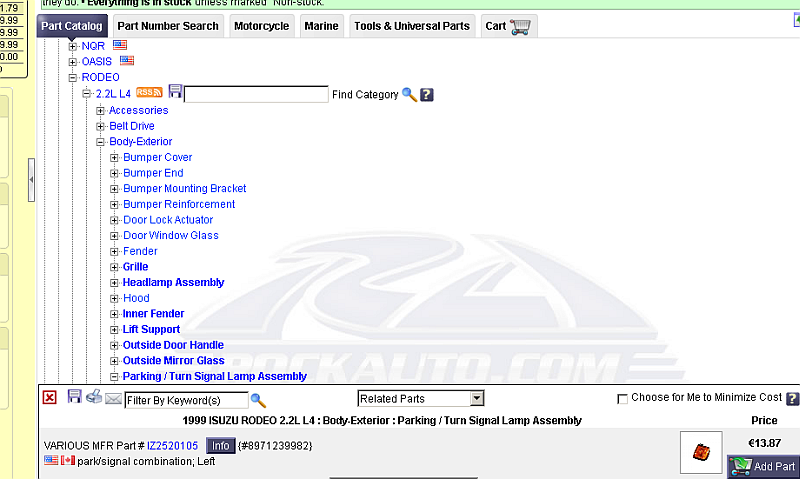800x479 pixels.
Task: Open the Bumper Mounting Bracket link
Action: click(x=185, y=189)
